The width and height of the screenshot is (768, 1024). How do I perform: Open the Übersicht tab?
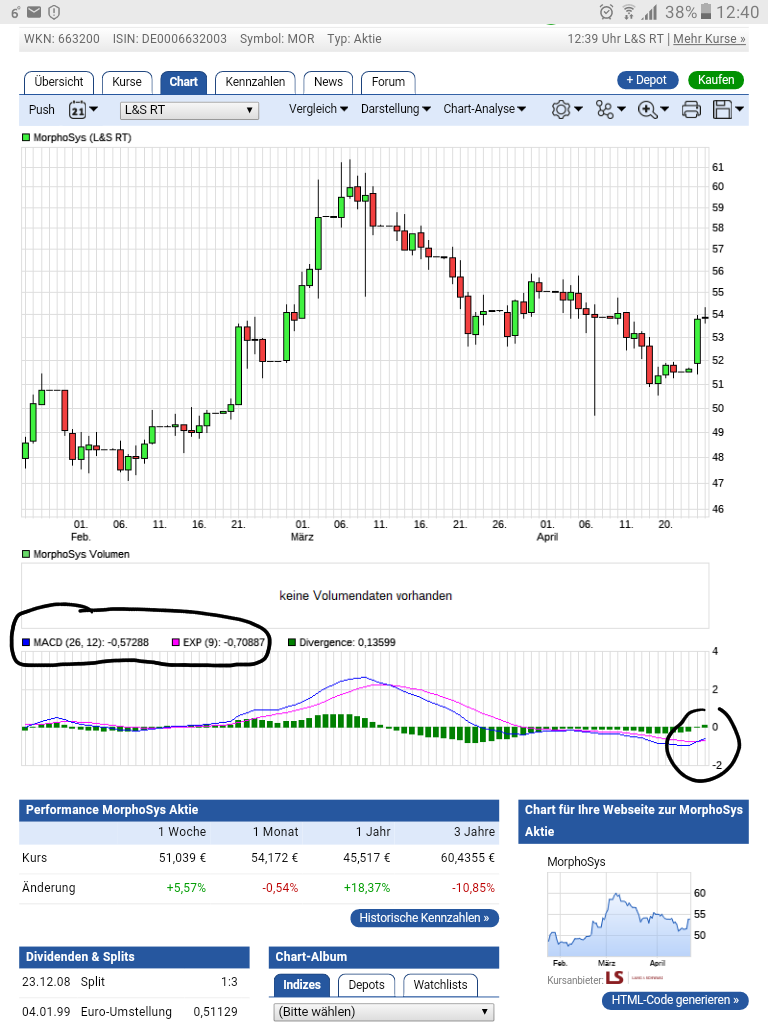(x=59, y=82)
